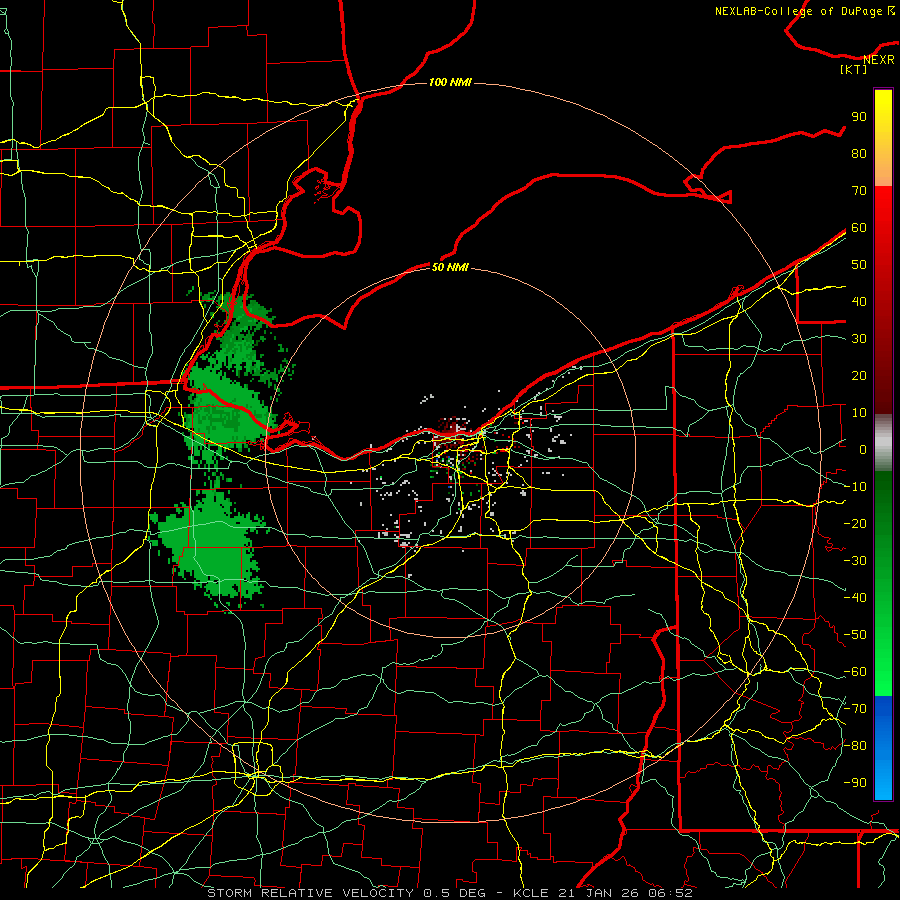Click the -10 value on the velocity scale
Screen dimensions: 900x900
[855, 487]
